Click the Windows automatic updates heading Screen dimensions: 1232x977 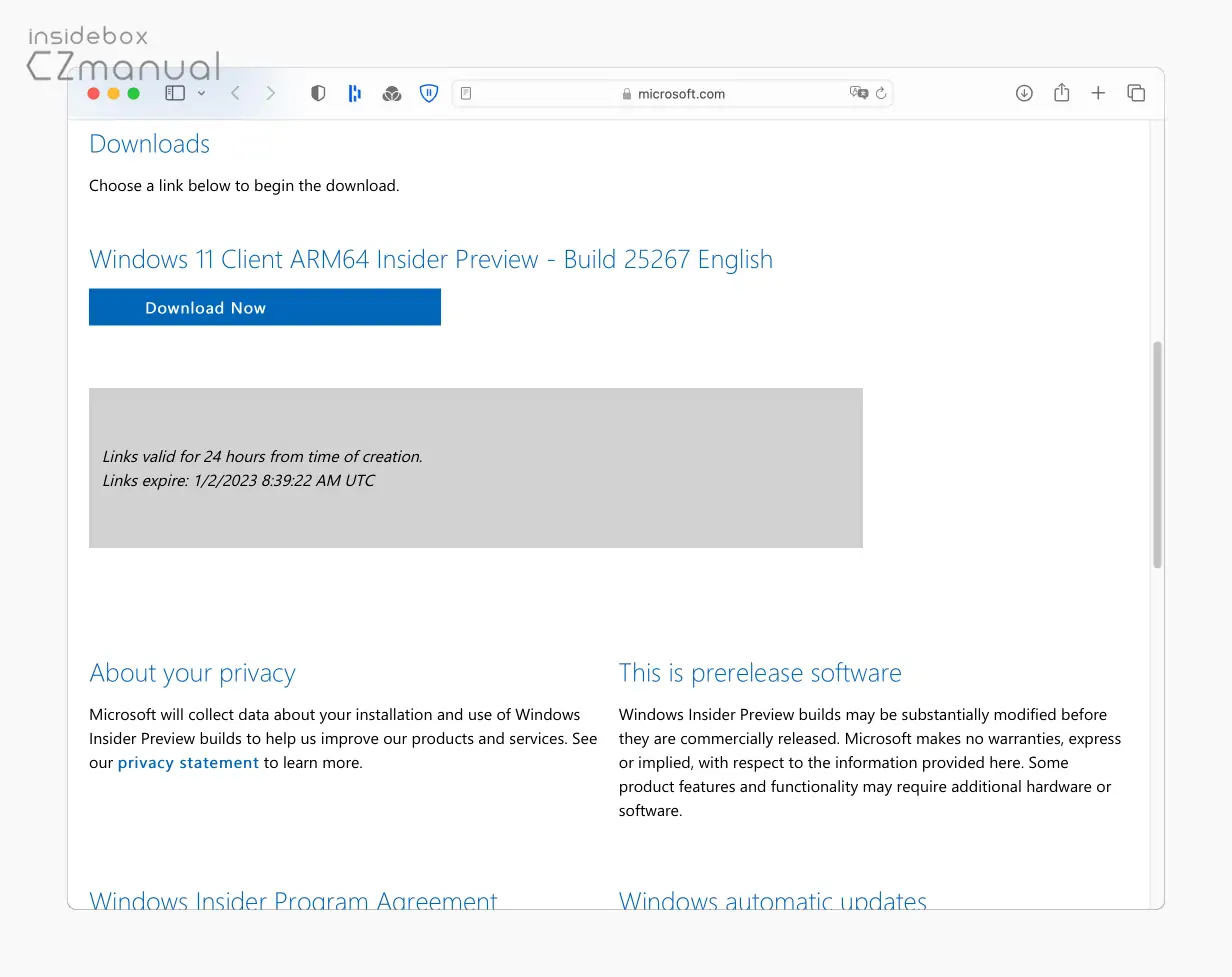773,899
